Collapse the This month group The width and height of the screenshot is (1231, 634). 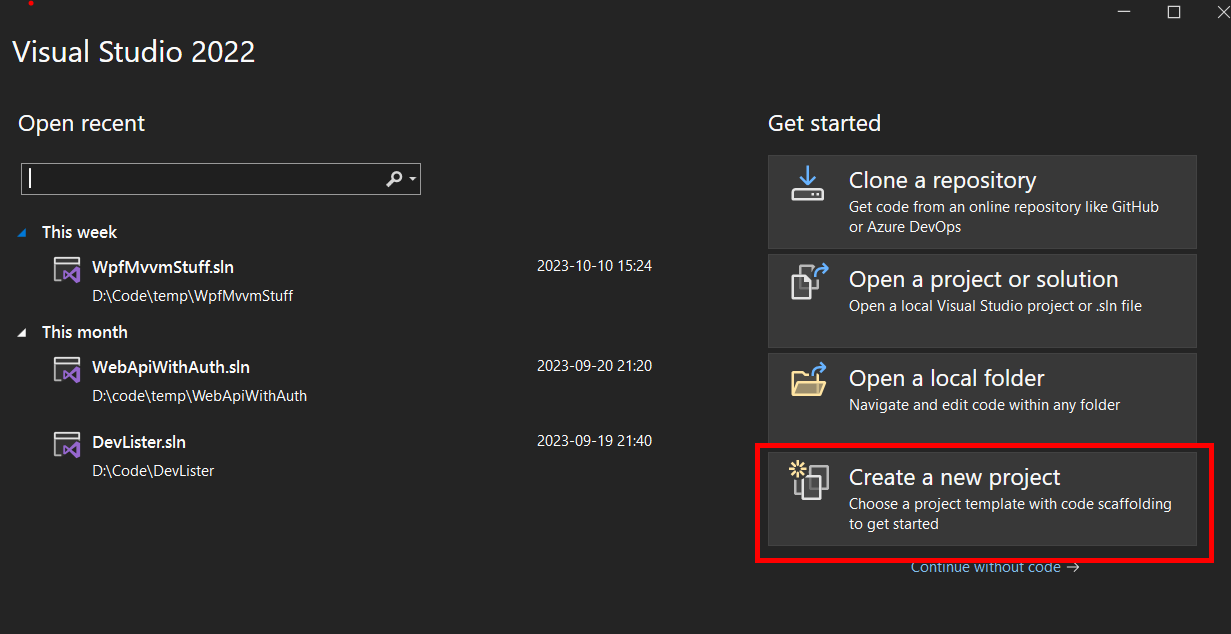(x=23, y=332)
